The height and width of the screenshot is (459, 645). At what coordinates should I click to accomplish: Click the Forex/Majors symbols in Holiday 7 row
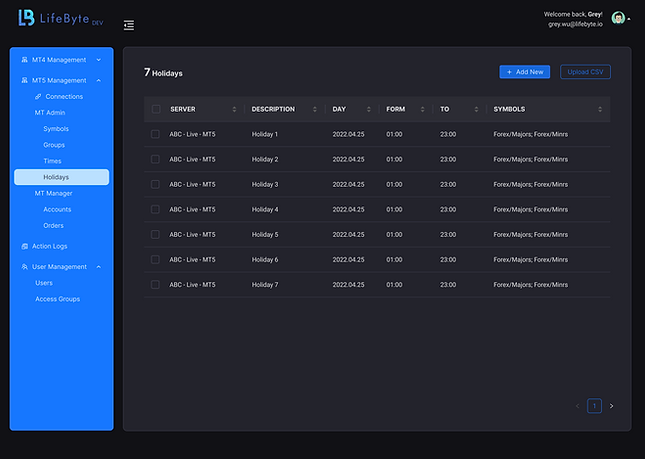click(x=531, y=285)
